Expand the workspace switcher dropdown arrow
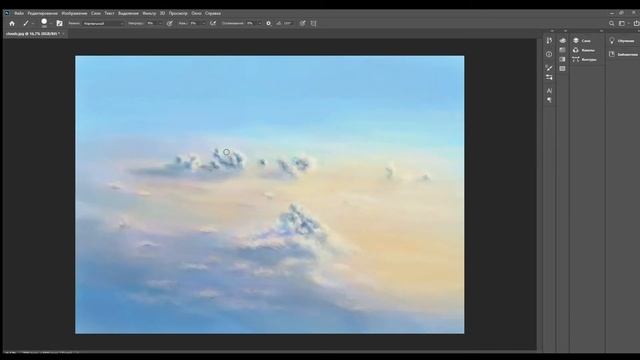The width and height of the screenshot is (640, 360). tap(628, 23)
